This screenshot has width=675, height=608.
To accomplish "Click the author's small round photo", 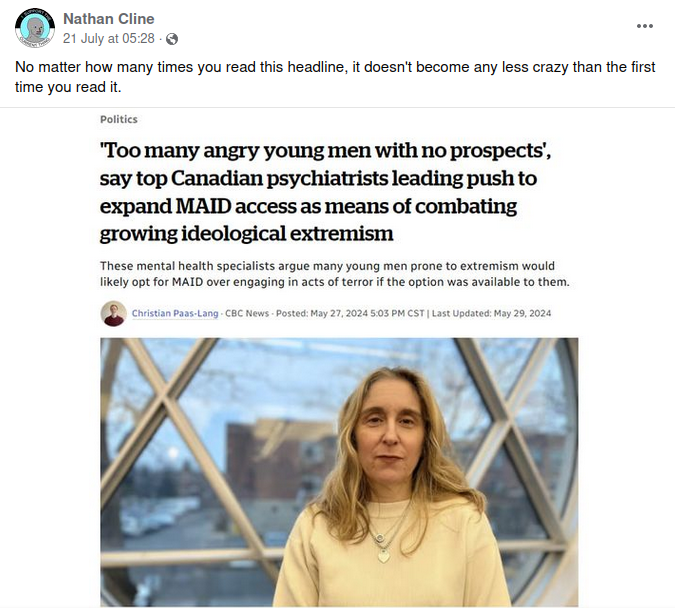I will click(114, 313).
